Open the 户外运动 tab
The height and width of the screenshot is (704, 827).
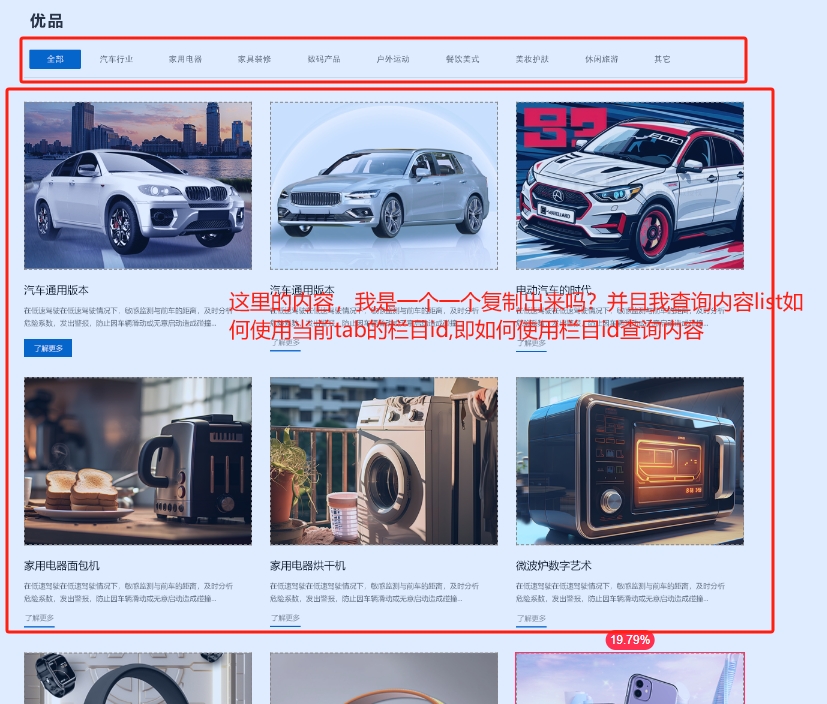pos(393,59)
